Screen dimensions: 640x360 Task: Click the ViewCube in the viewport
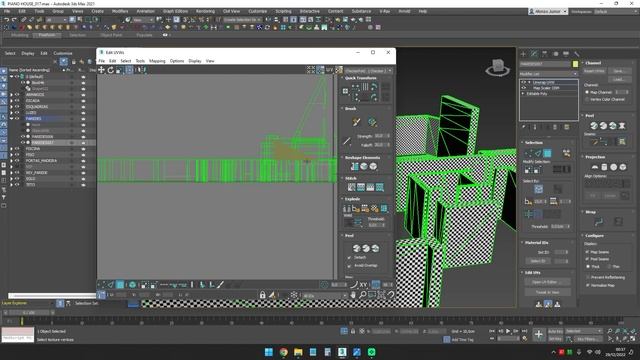point(498,68)
